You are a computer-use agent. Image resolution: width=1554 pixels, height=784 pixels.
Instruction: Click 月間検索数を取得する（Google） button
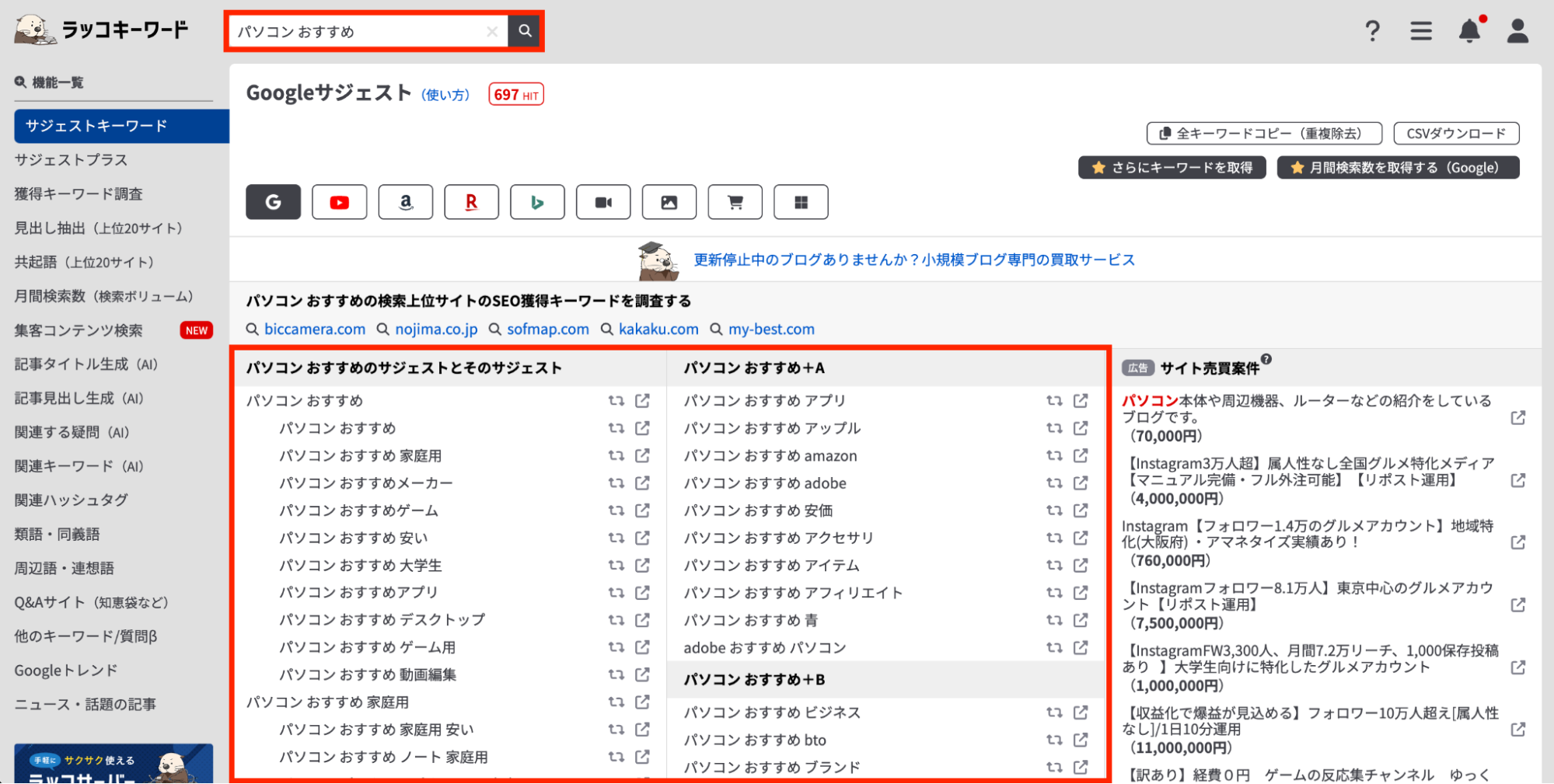pos(1398,167)
